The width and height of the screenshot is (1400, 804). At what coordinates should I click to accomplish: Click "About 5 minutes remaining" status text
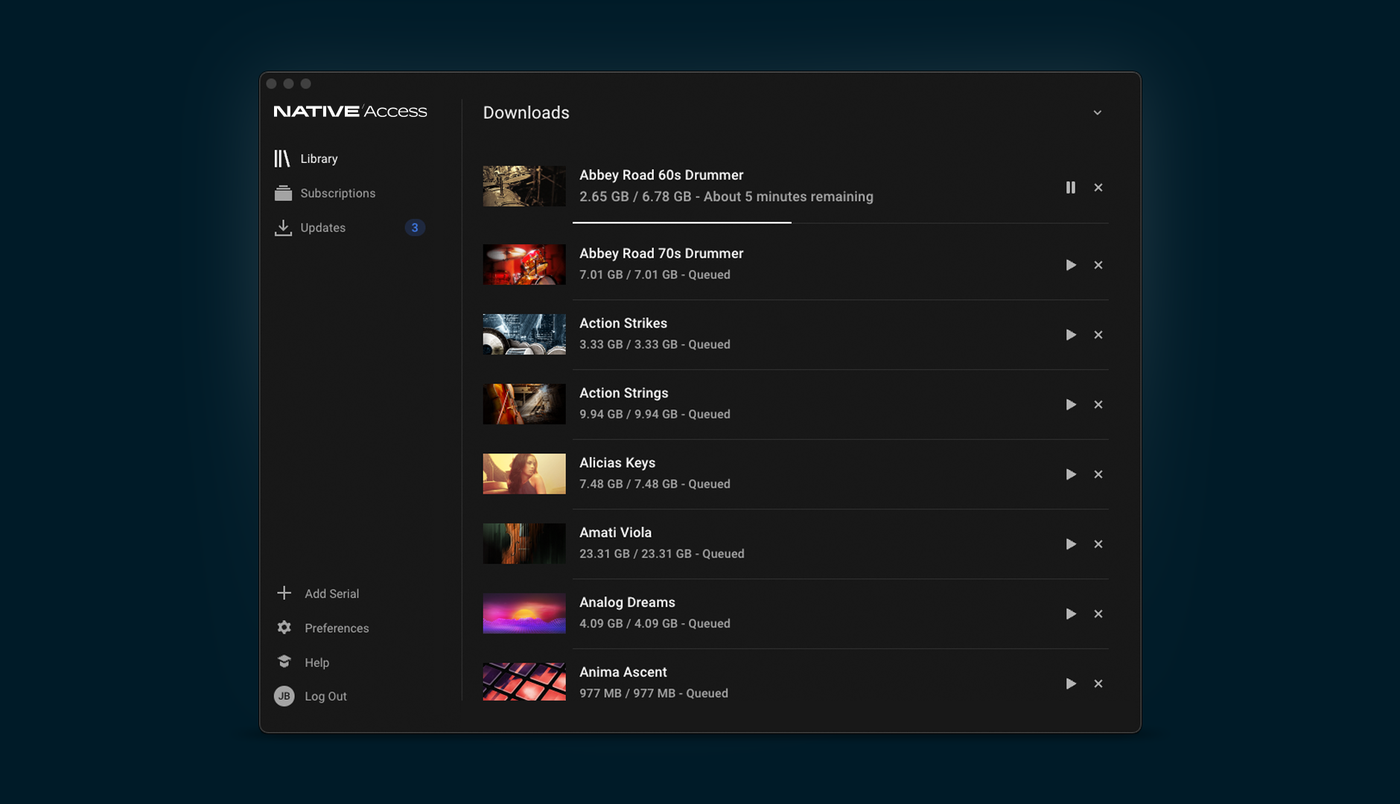(788, 197)
